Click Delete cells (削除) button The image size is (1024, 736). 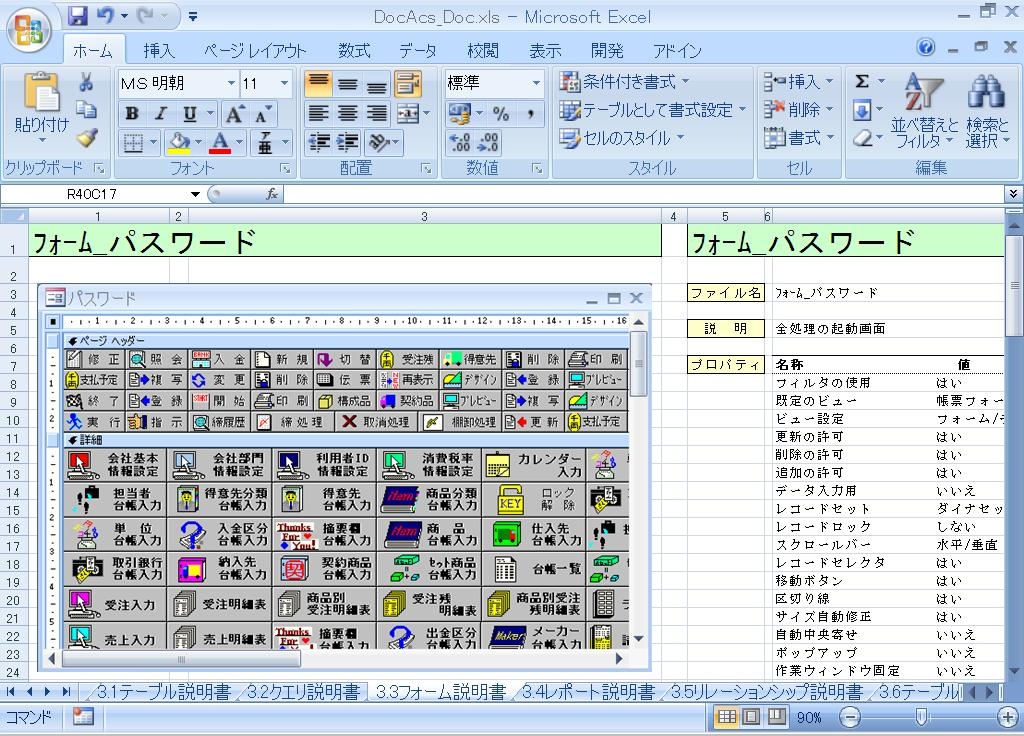pyautogui.click(x=799, y=110)
